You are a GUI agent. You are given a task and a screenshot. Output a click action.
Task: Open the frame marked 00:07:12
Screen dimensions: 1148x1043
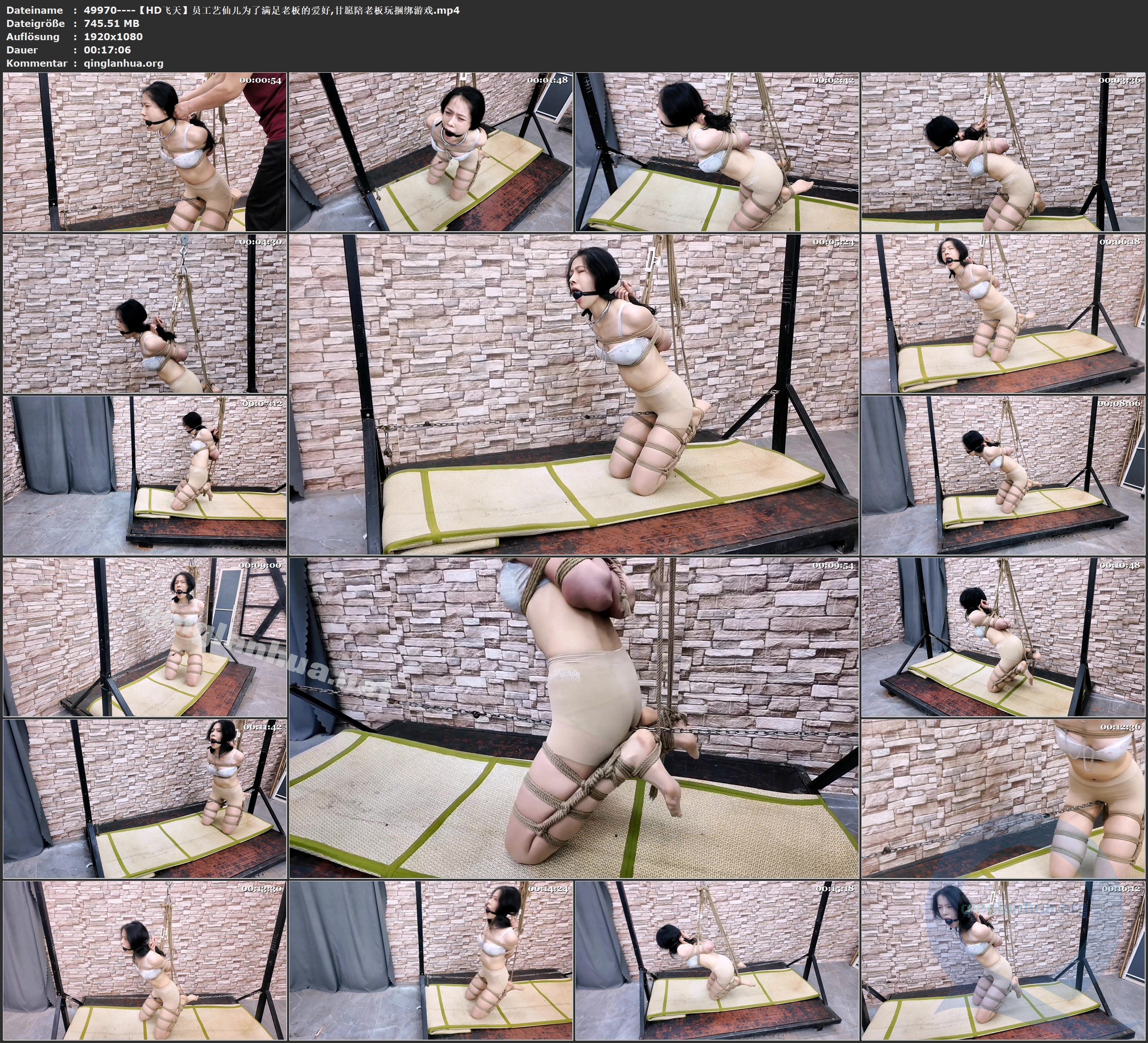click(x=145, y=475)
